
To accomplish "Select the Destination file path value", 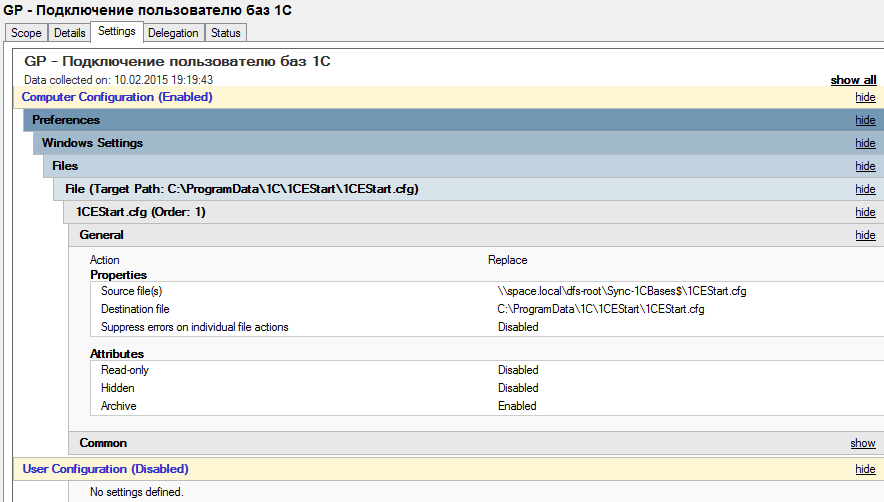I will click(x=601, y=309).
